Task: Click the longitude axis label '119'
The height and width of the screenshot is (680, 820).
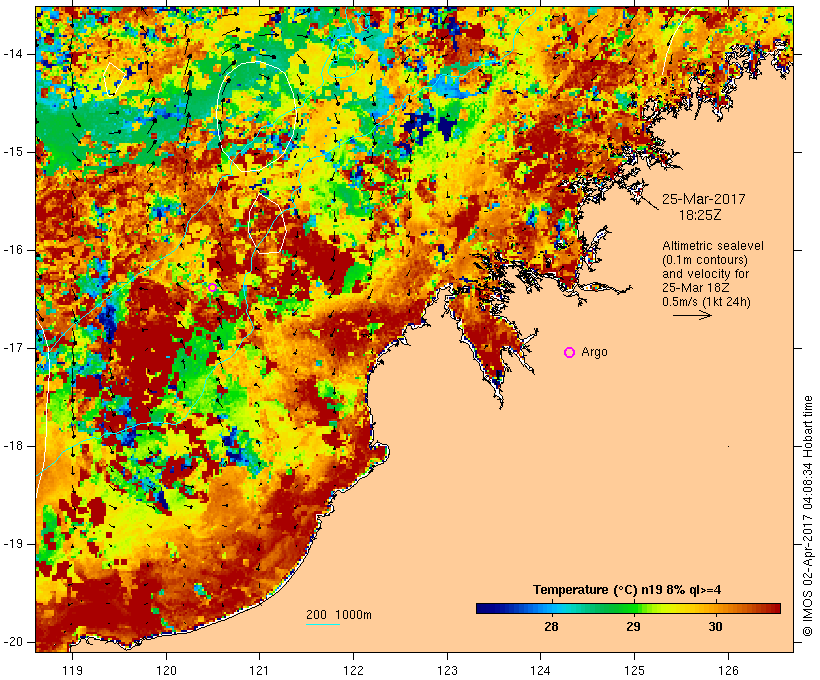Action: pyautogui.click(x=72, y=670)
